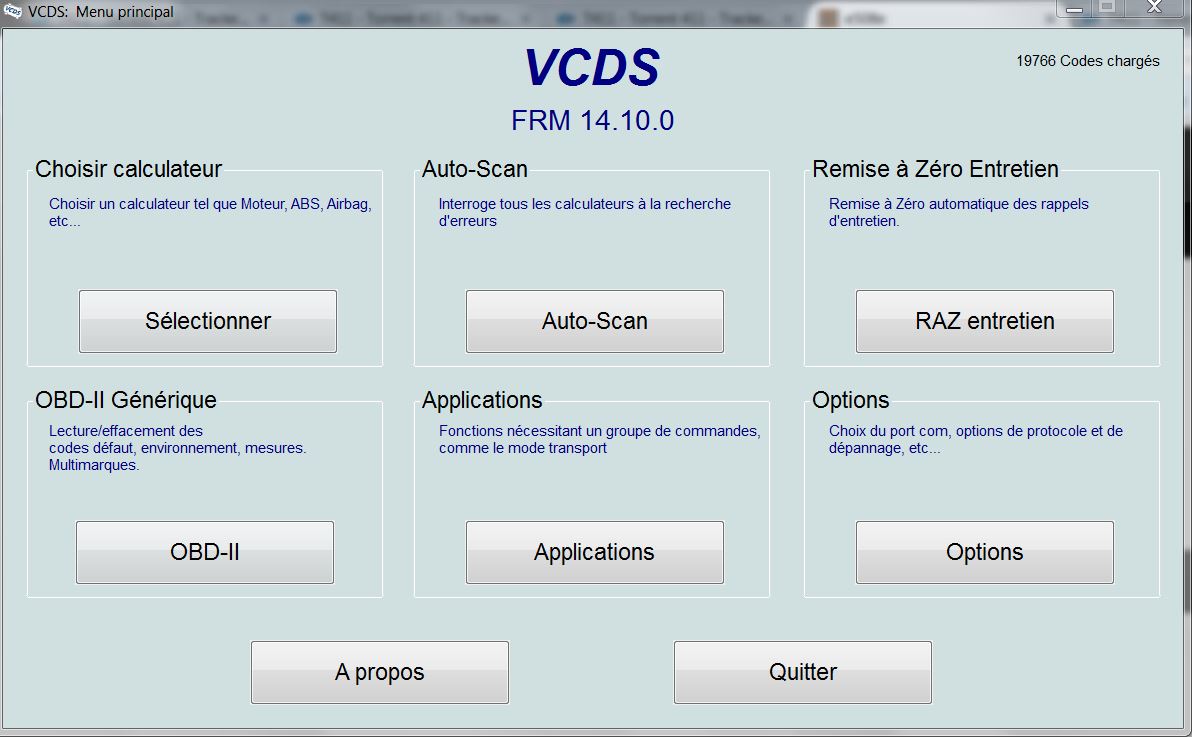Click 'Choix du port com' description text

975,440
